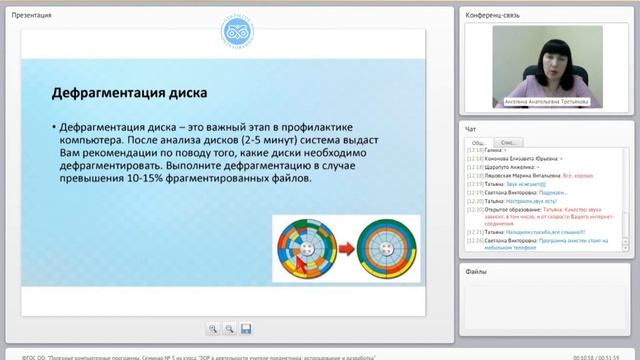Click the 'Кононова Елизавета Юрьевна' chat entry

click(x=515, y=159)
